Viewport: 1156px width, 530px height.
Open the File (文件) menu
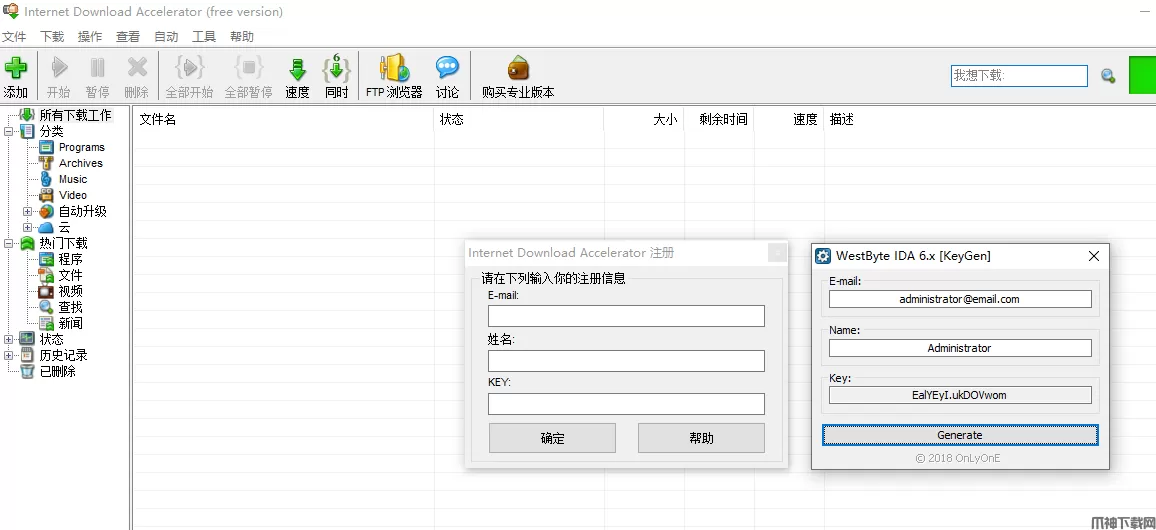14,37
